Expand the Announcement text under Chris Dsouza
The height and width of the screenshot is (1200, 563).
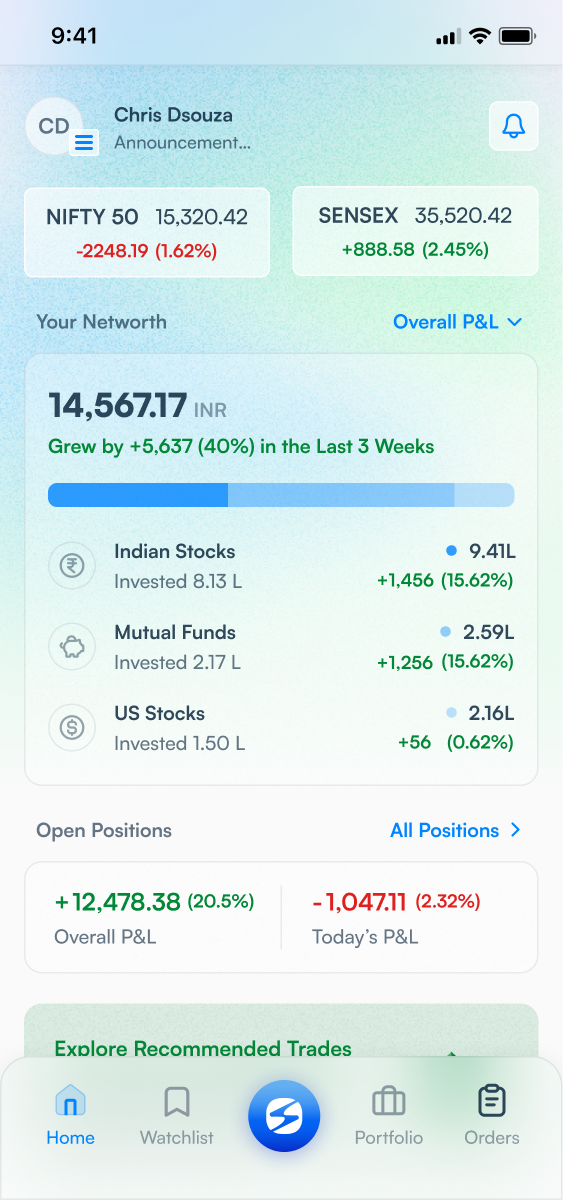click(x=182, y=143)
